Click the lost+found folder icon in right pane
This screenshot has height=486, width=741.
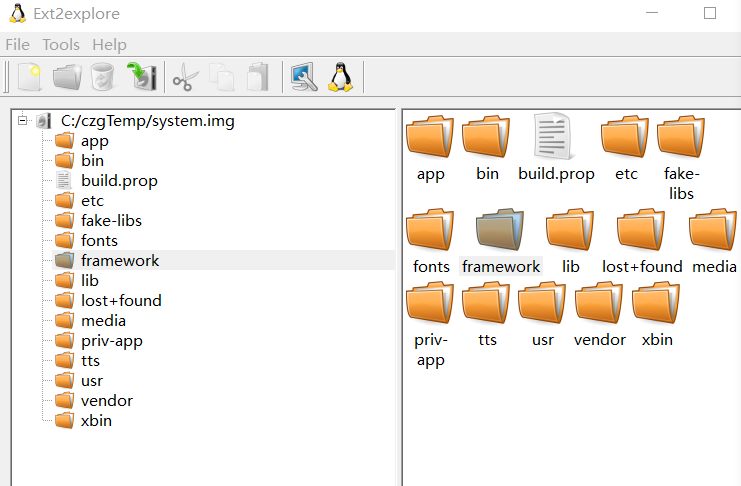(x=641, y=229)
